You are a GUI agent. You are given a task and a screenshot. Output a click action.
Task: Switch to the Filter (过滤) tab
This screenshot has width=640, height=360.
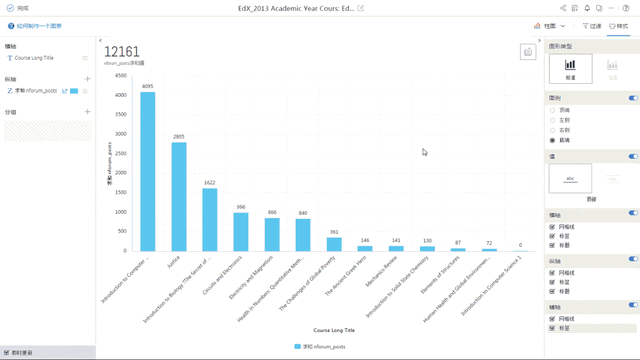tap(592, 26)
